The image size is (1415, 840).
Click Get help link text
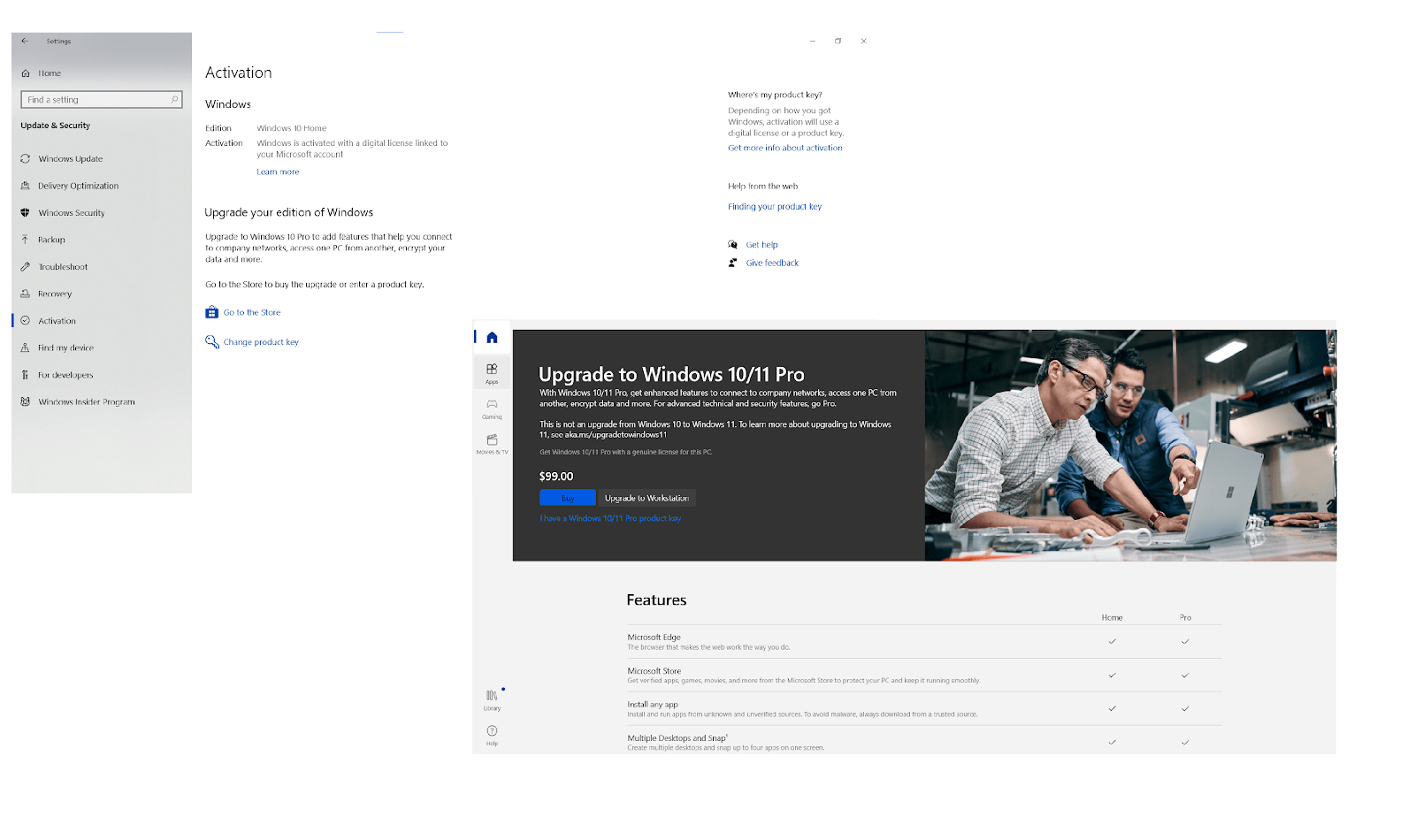click(762, 245)
